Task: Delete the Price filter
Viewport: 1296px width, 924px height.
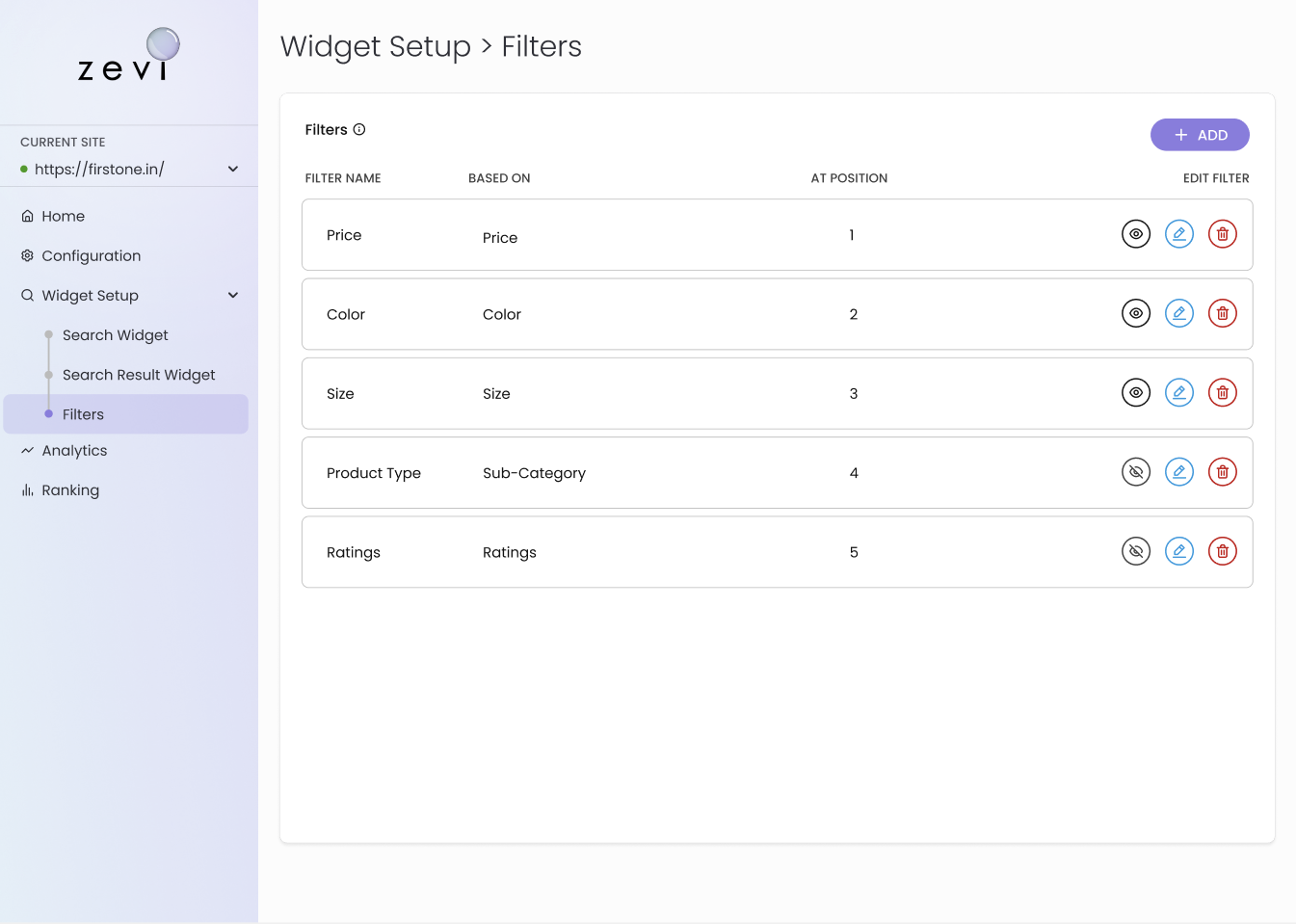Action: click(x=1222, y=234)
